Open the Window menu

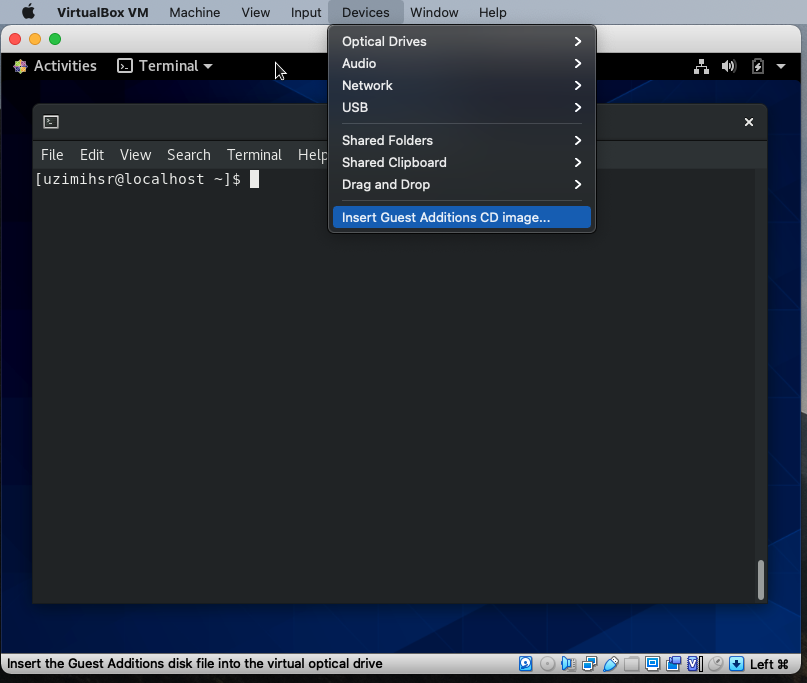pyautogui.click(x=434, y=12)
